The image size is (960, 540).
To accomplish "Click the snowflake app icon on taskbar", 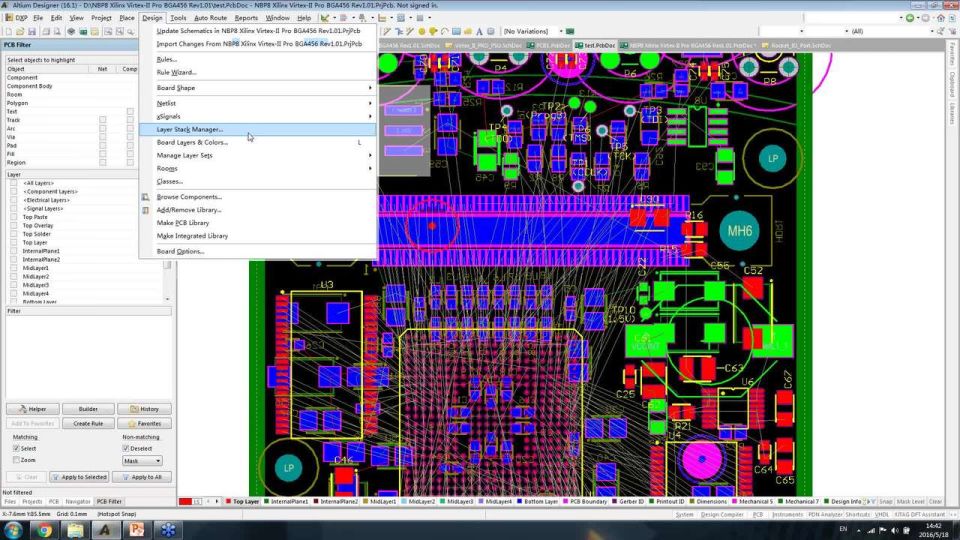I will [168, 530].
